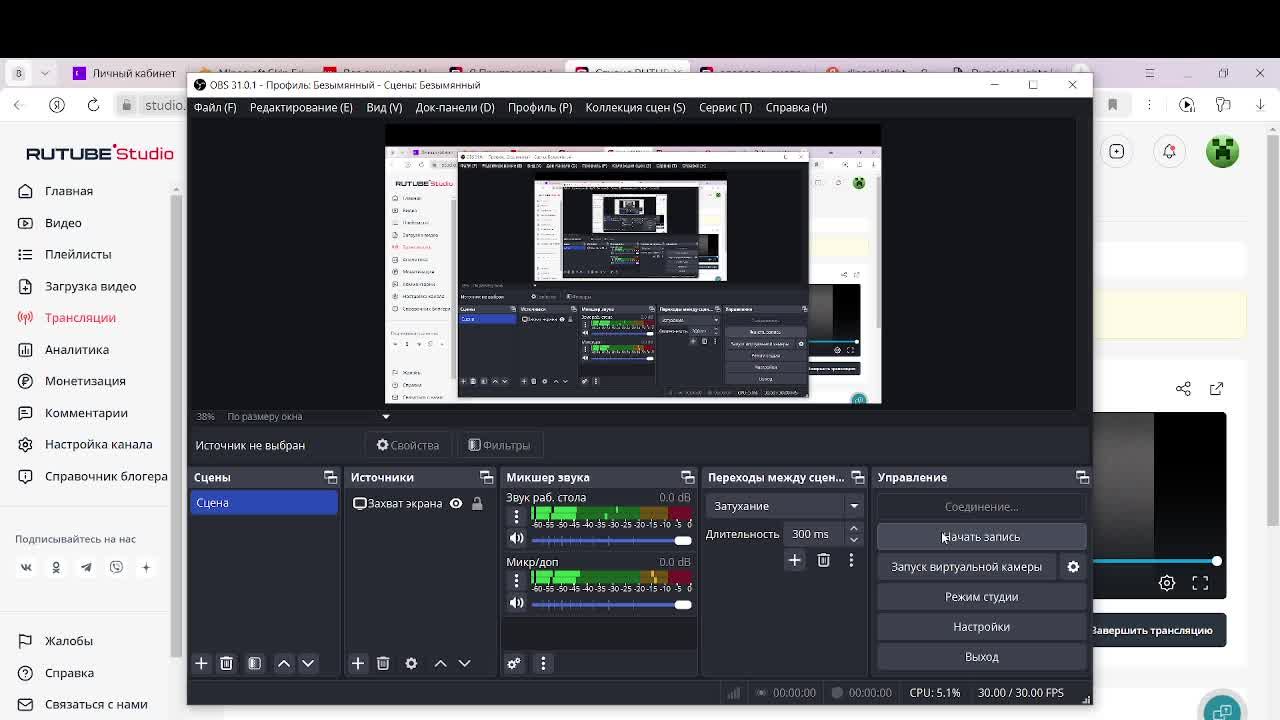Mute Звук раб. стола audio
Viewport: 1280px width, 720px height.
click(516, 539)
